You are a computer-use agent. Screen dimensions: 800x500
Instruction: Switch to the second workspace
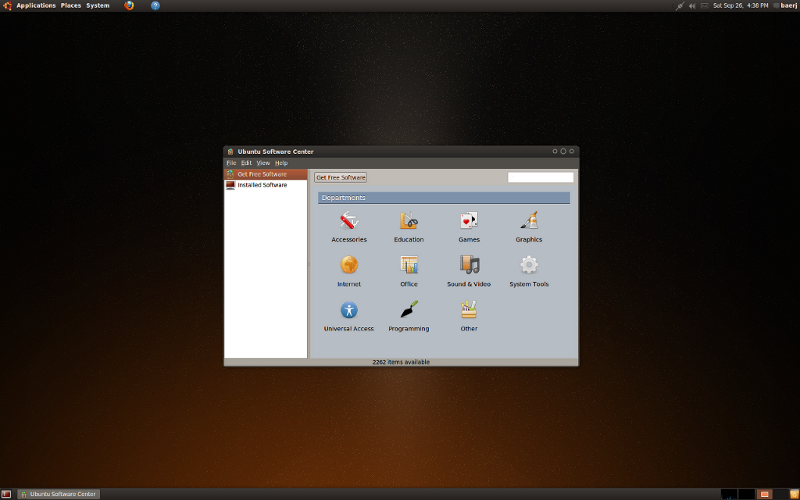[x=746, y=494]
